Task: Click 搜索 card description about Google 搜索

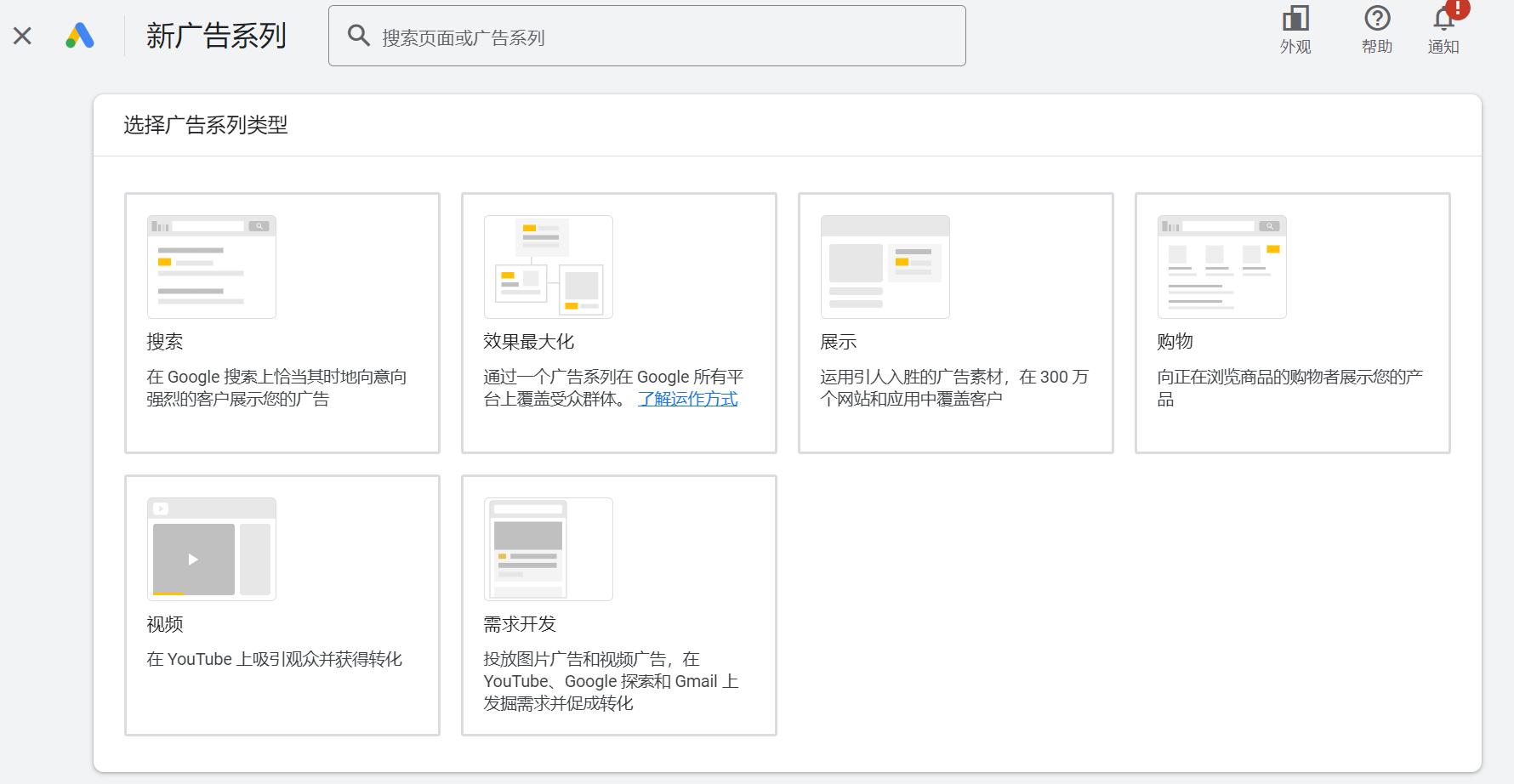Action: [x=276, y=388]
